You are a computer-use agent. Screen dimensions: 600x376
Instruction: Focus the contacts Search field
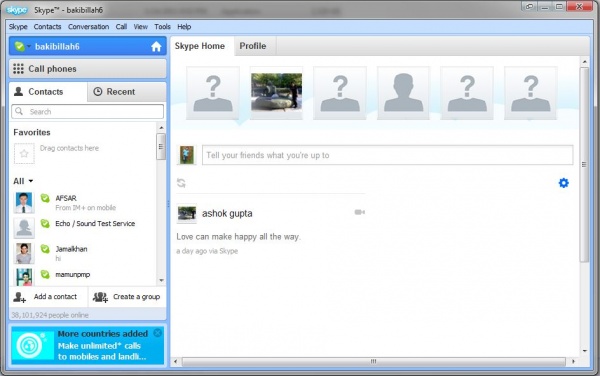coord(88,112)
